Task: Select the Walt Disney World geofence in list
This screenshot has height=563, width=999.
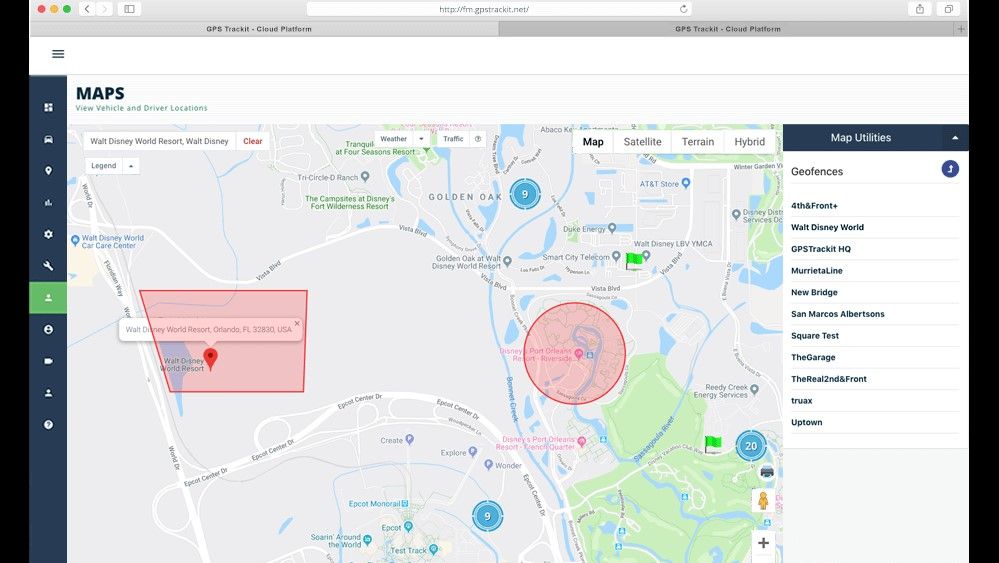Action: [x=875, y=227]
